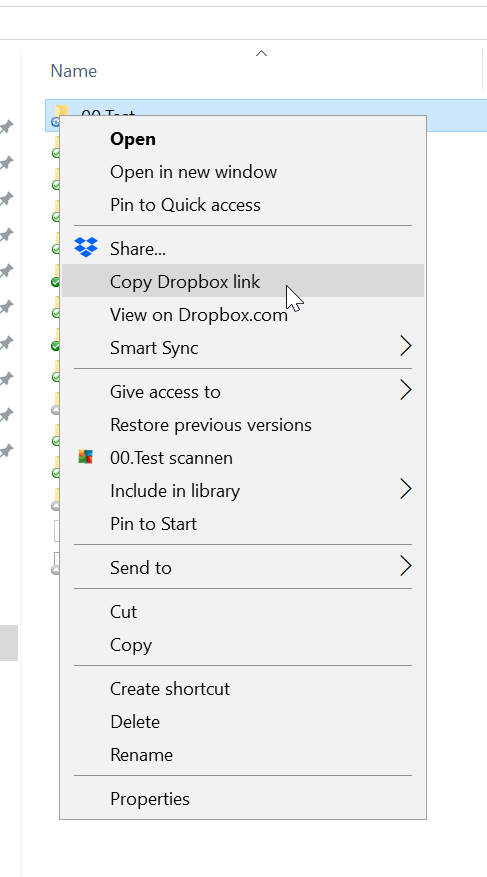
Task: Click the Dropbox logo icon beside Share
Action: [x=86, y=247]
